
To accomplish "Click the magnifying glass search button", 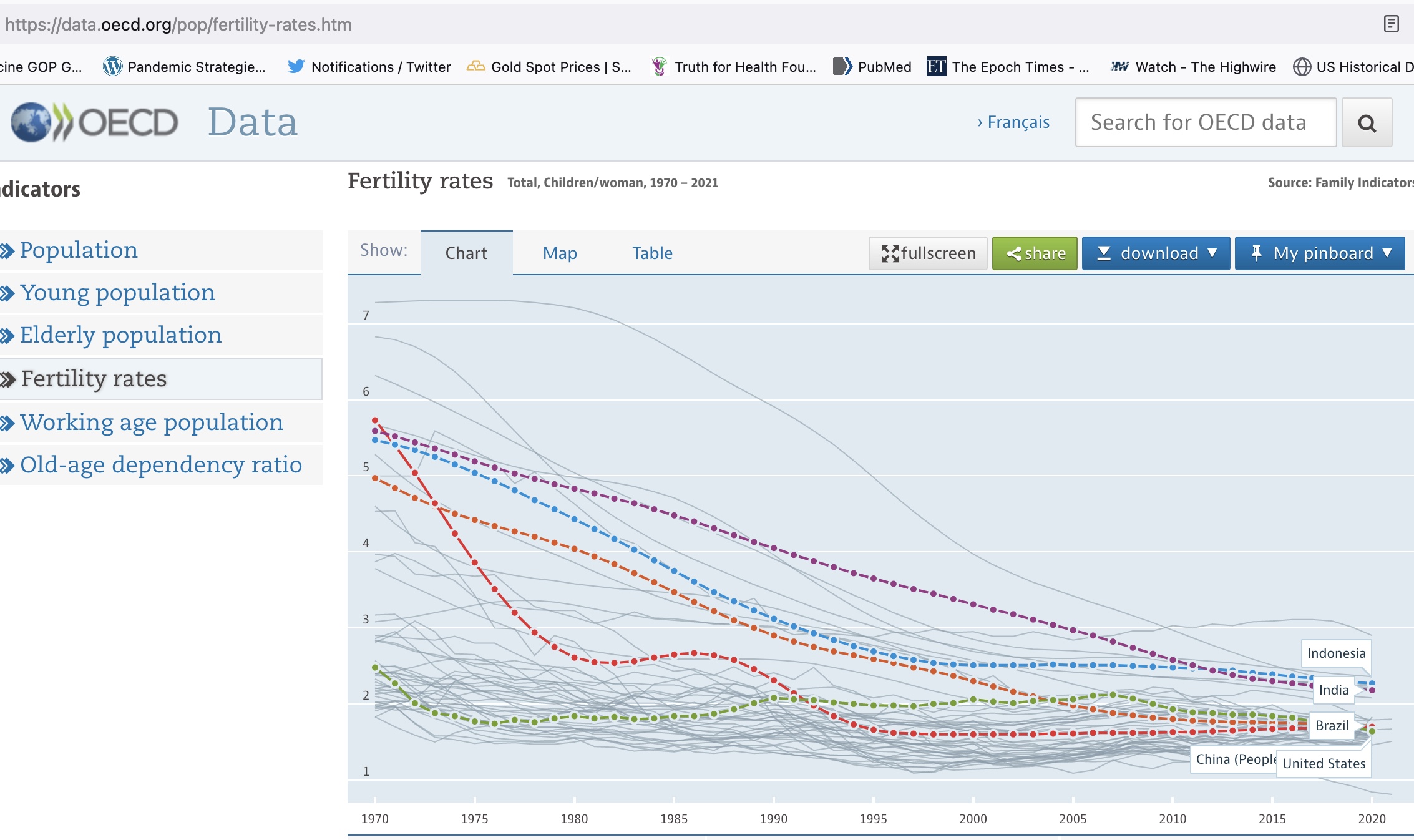I will [x=1366, y=123].
